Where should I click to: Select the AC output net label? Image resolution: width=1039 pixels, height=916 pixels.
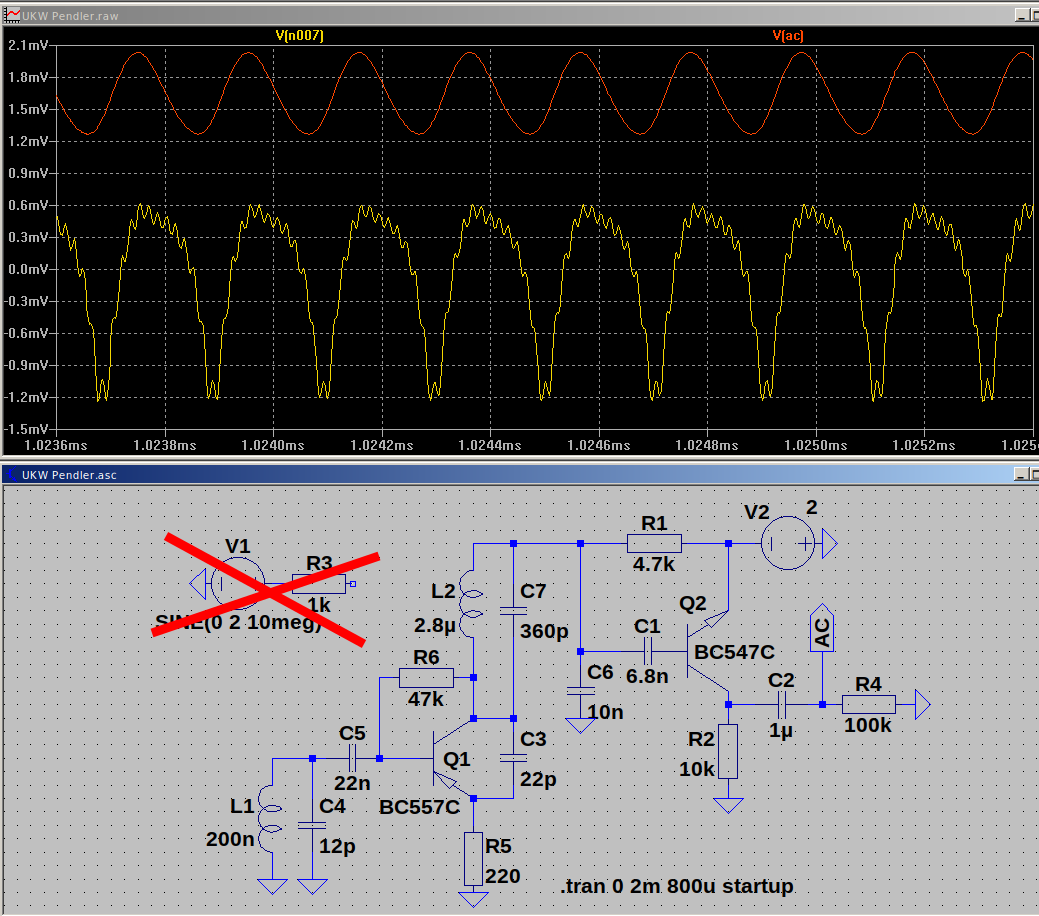coord(822,632)
